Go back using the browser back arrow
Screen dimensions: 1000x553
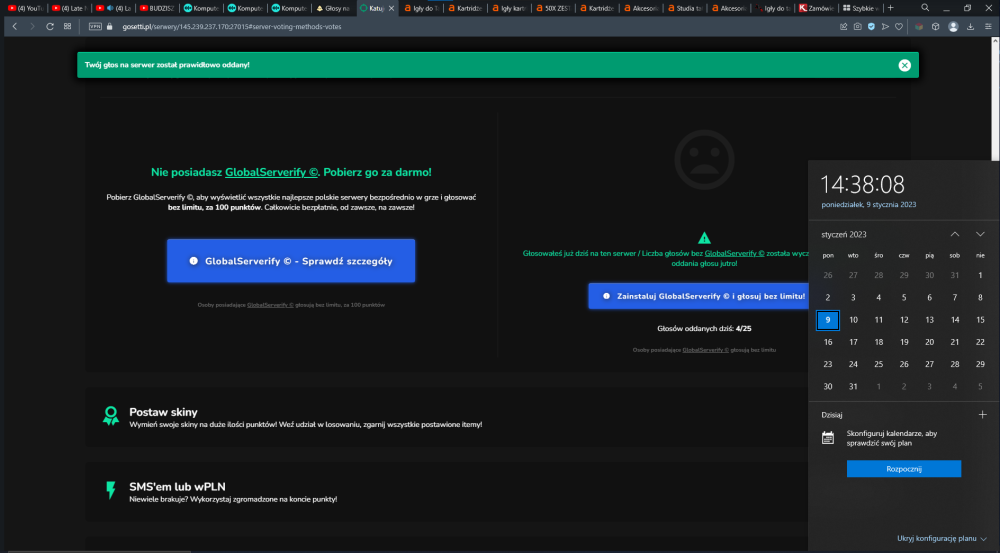click(15, 27)
